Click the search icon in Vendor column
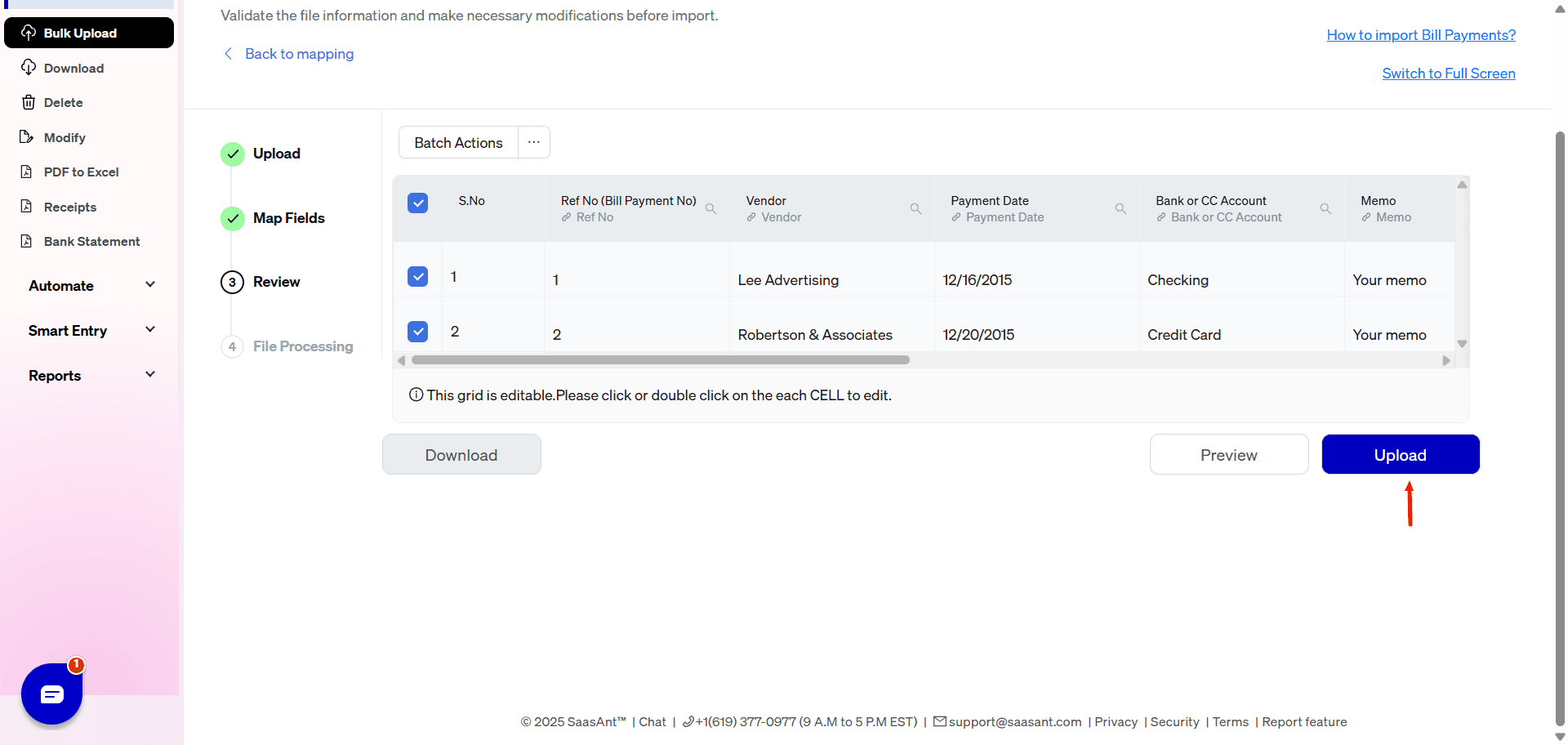Viewport: 1568px width, 745px height. coord(915,209)
